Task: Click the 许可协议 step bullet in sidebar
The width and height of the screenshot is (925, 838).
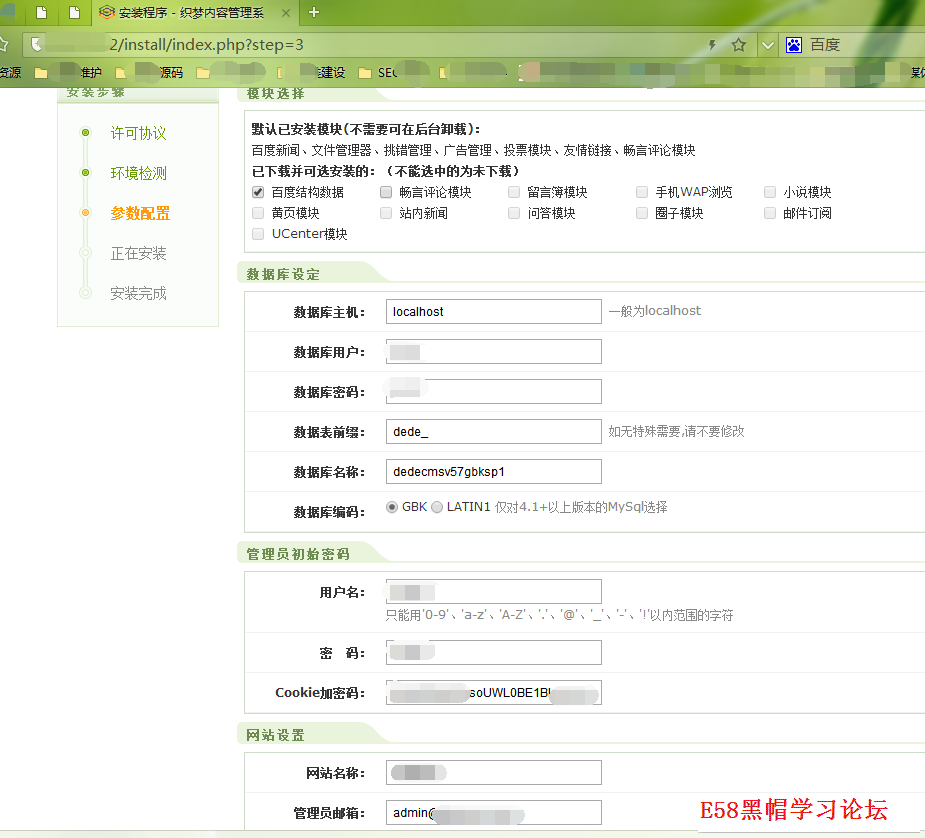Action: pos(86,133)
